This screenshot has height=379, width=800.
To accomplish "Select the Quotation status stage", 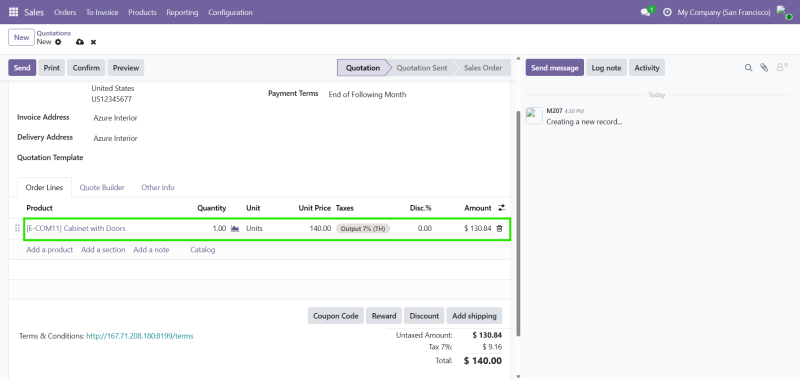I will [x=363, y=67].
